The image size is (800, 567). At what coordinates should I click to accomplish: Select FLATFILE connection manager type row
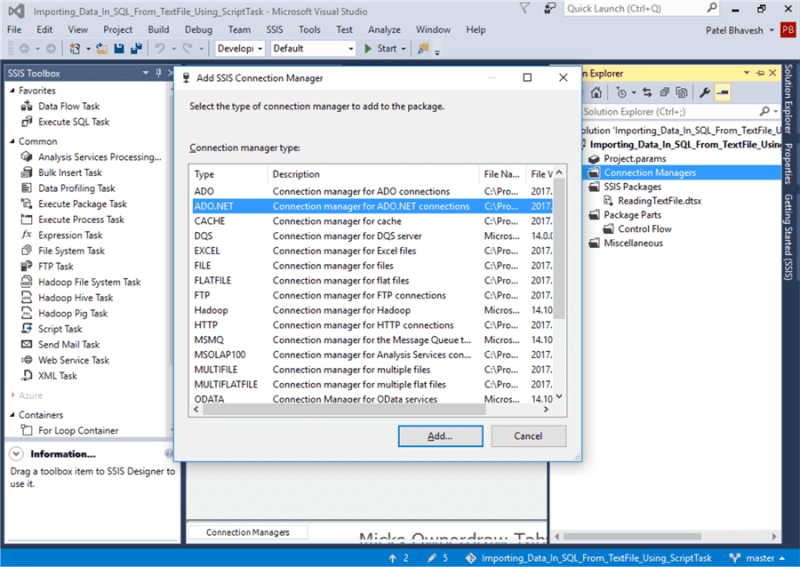click(x=372, y=280)
